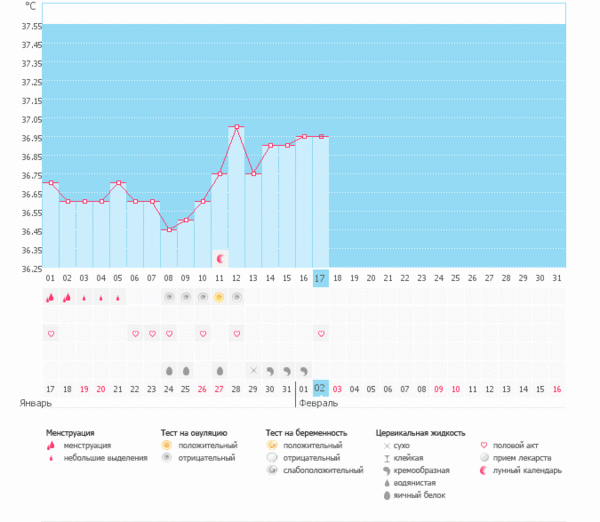The image size is (600, 522).
Task: Open the negative ovulation test icon on day 10
Action: [x=203, y=297]
